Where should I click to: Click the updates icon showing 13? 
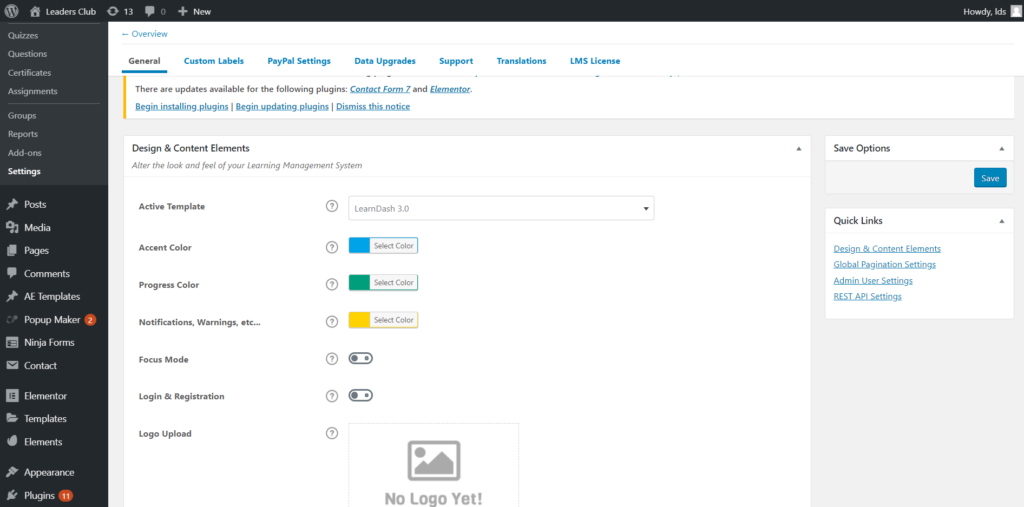[x=112, y=11]
